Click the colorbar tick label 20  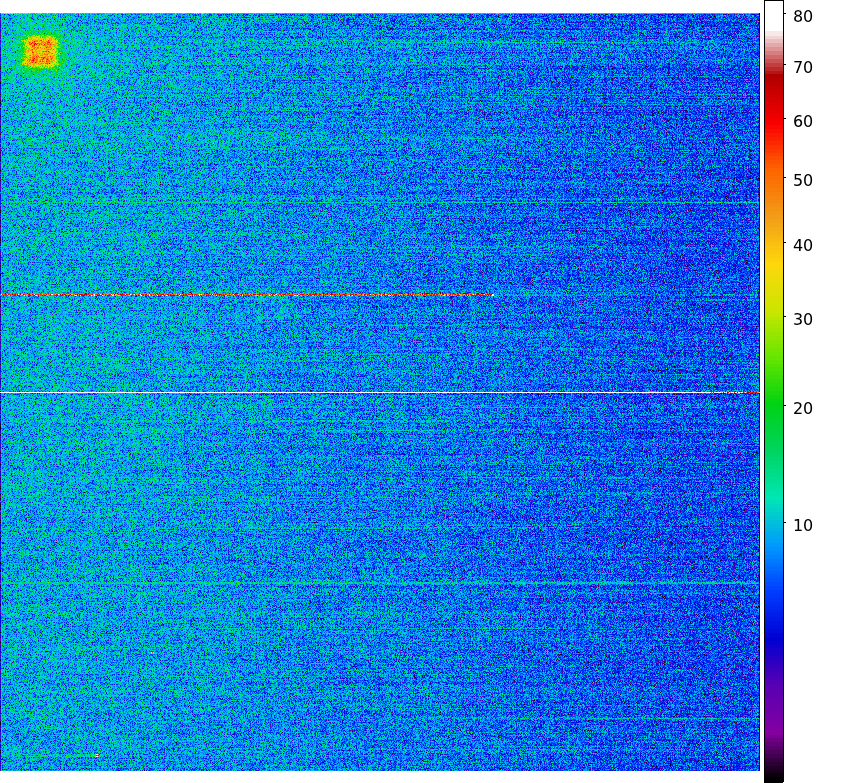(x=803, y=408)
